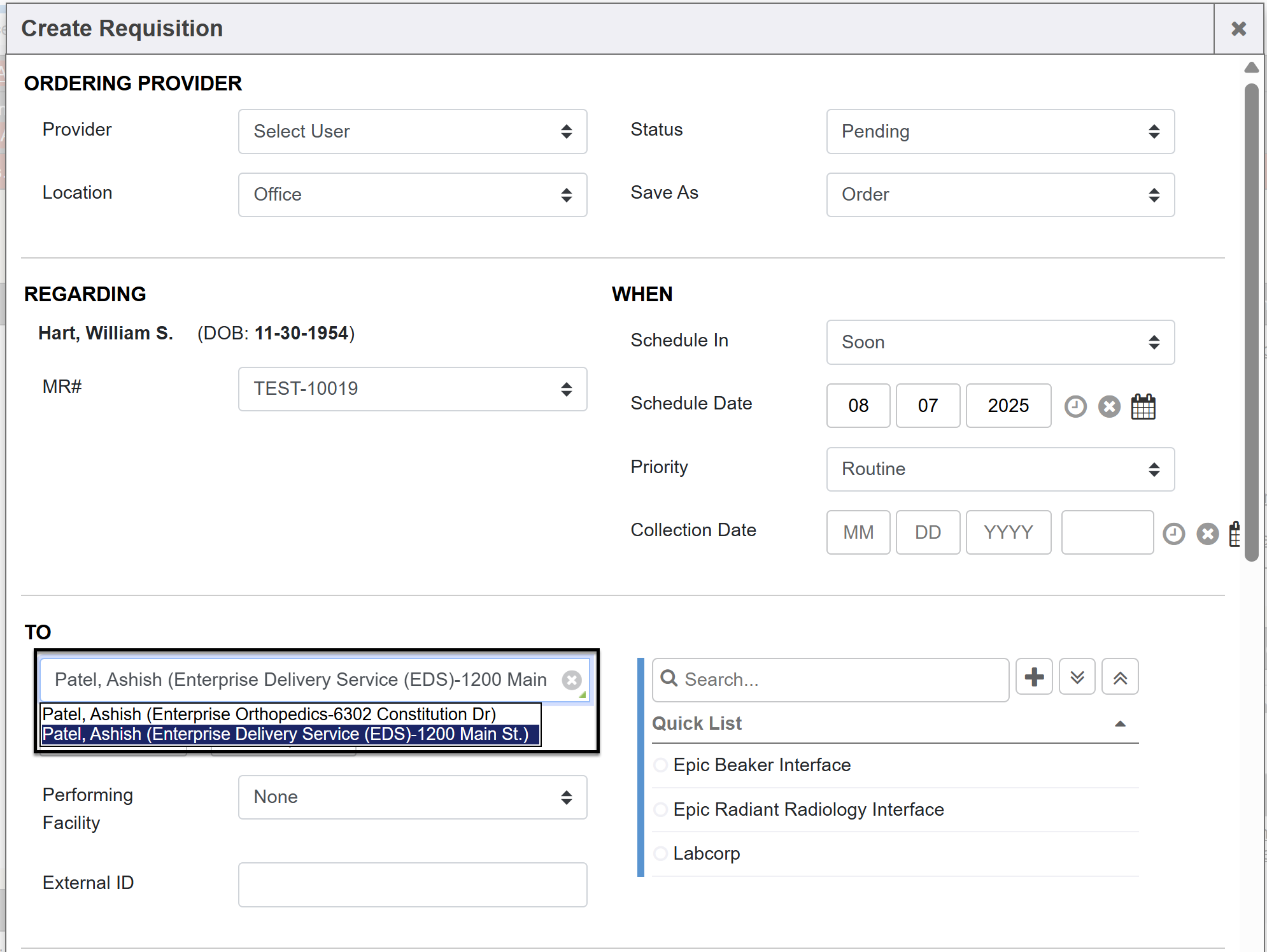Expand the Priority dropdown set to Routine
1267x952 pixels.
tap(1000, 469)
